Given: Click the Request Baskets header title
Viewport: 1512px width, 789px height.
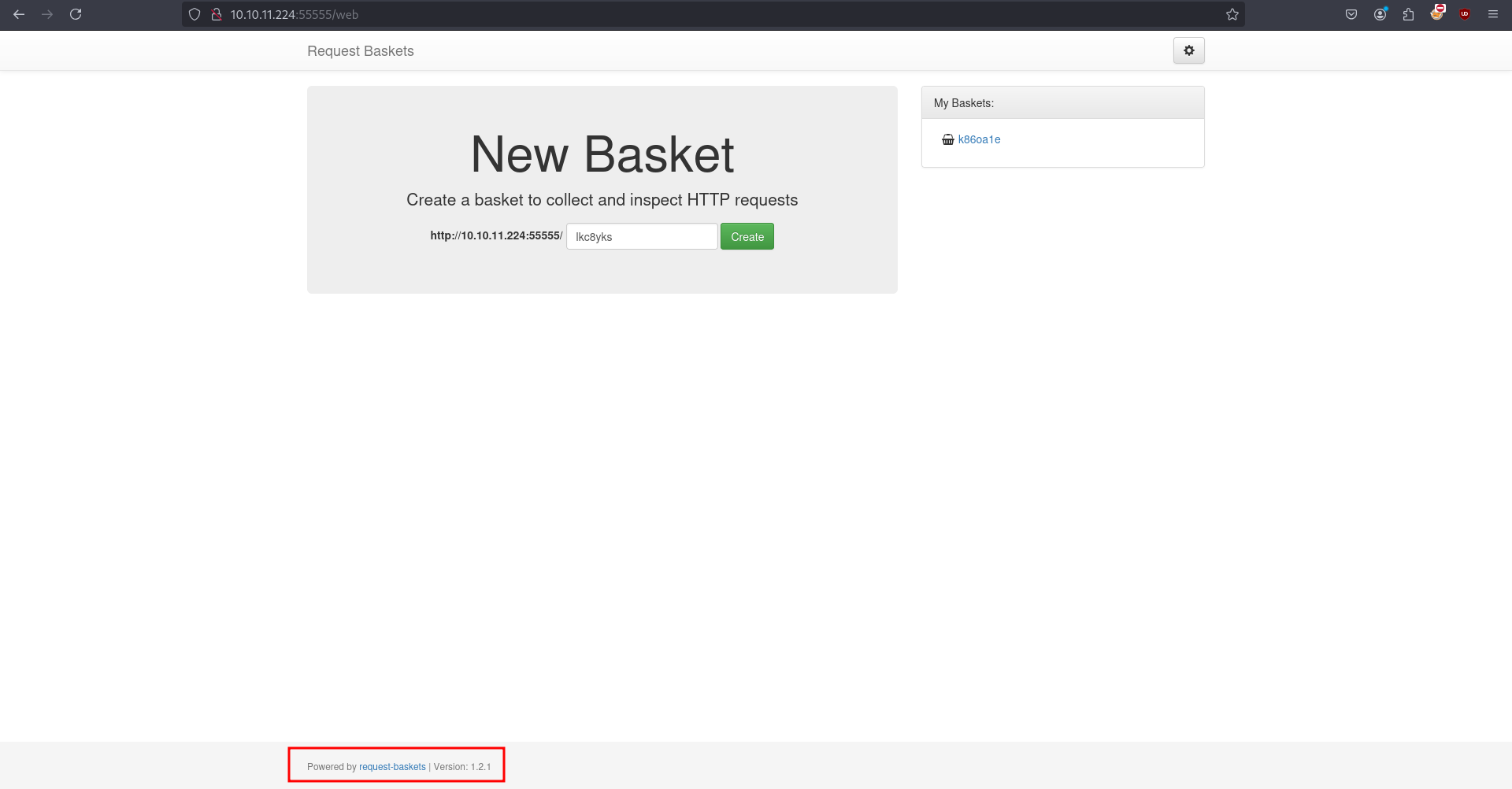Looking at the screenshot, I should click(361, 51).
